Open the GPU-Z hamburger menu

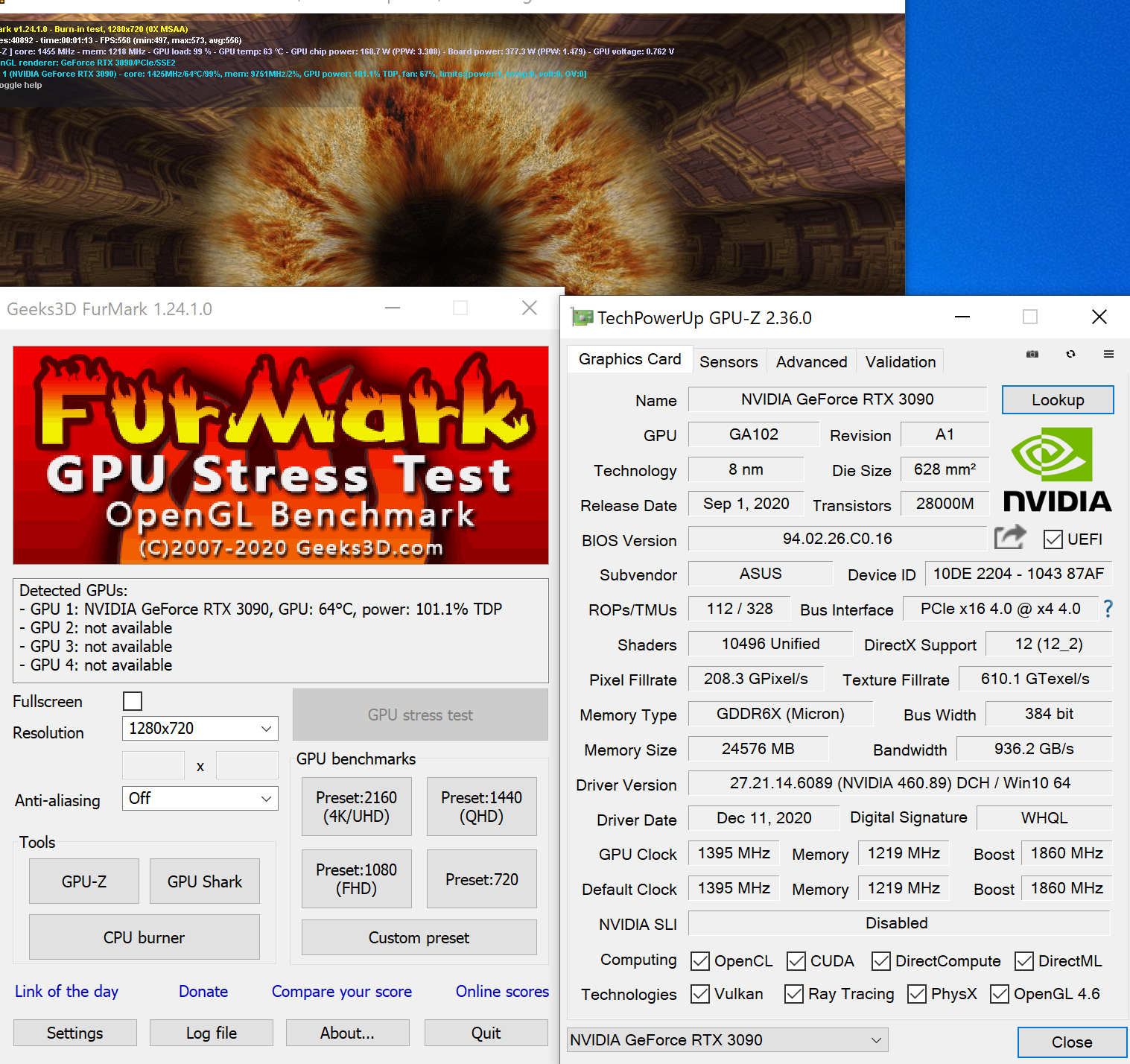1108,354
